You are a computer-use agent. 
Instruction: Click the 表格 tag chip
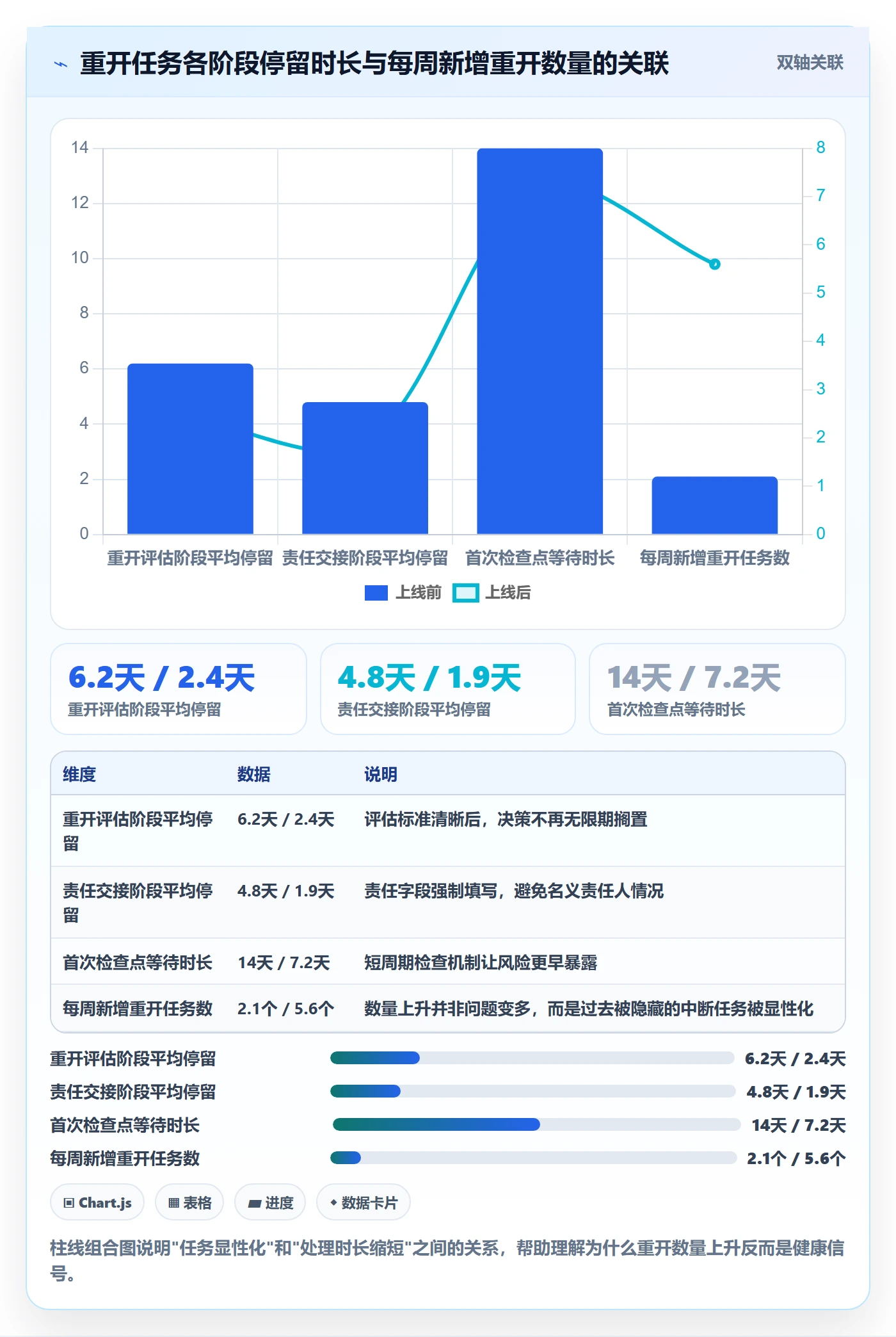pyautogui.click(x=189, y=1203)
